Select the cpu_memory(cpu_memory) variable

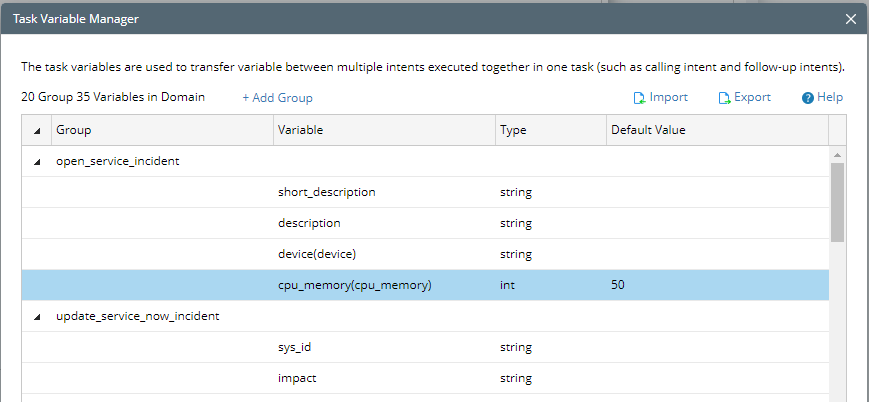coord(354,285)
